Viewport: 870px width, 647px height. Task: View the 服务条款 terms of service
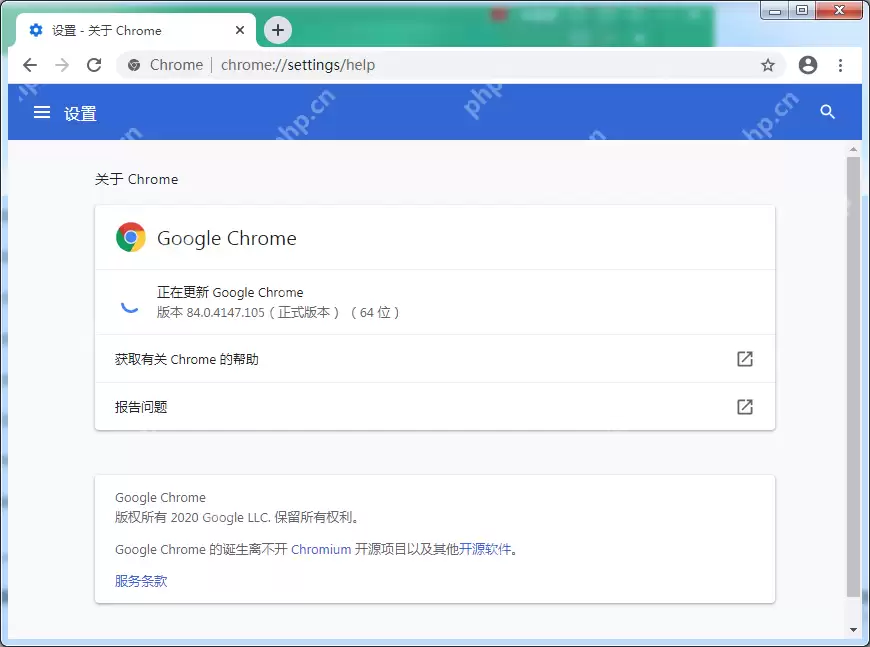tap(140, 581)
